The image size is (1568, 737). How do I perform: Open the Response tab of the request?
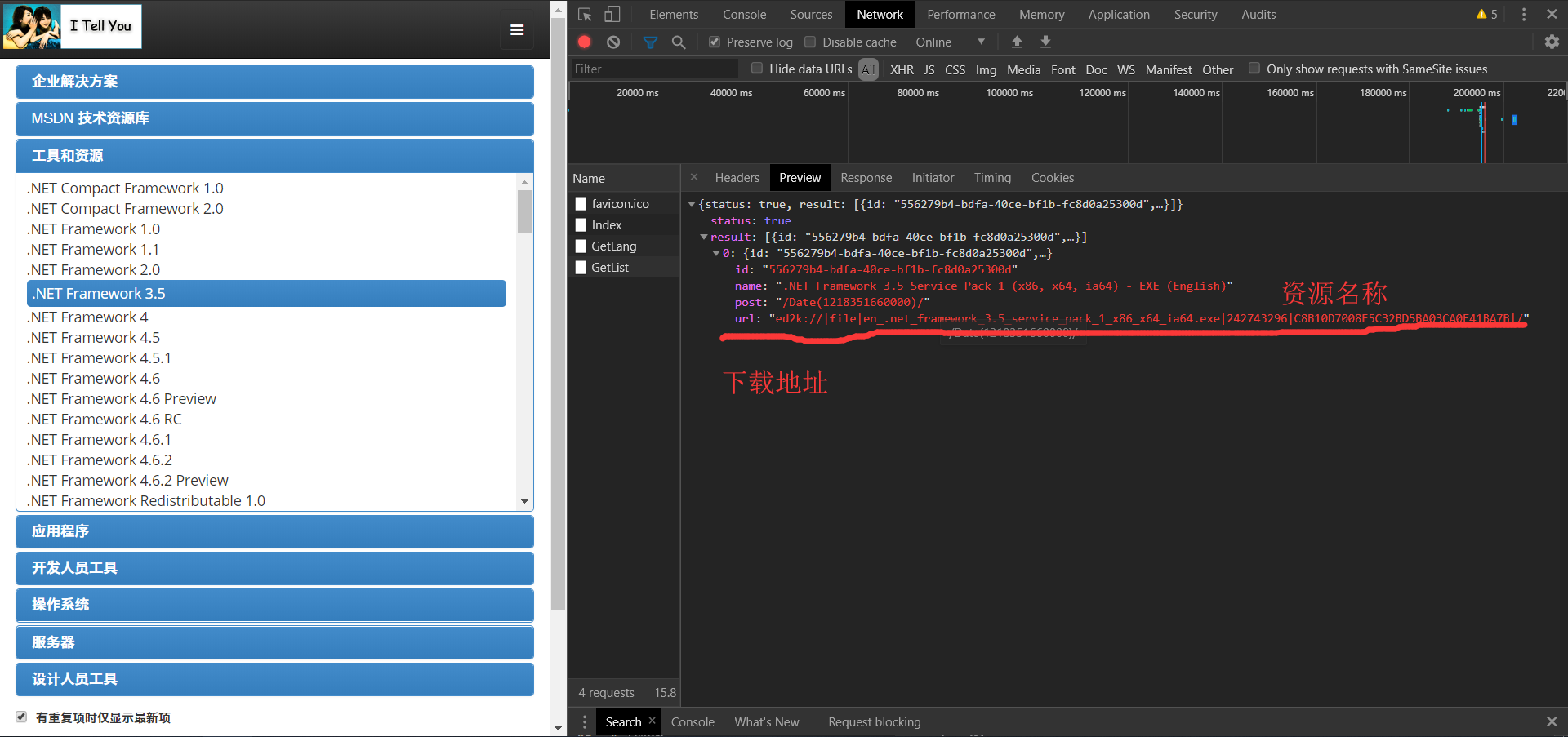click(x=866, y=177)
